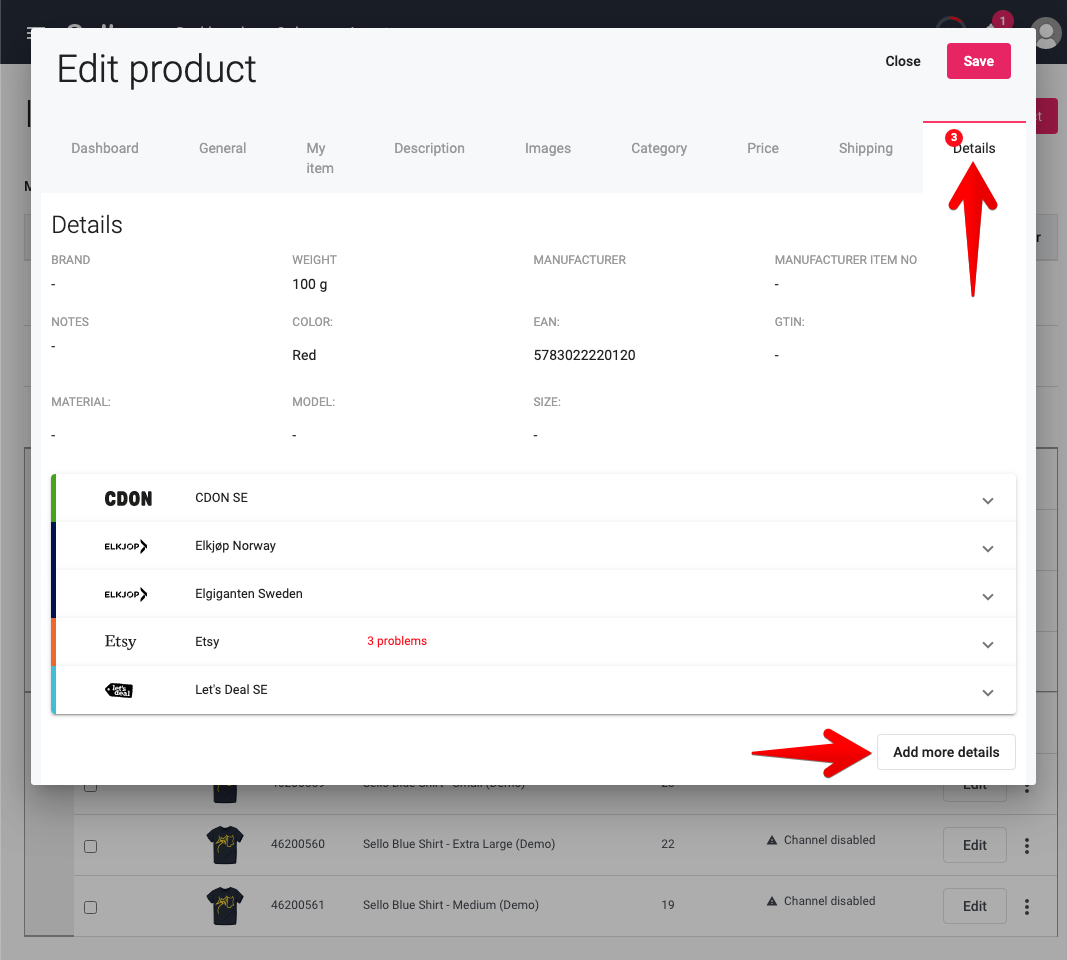Switch to the General tab

pos(223,148)
